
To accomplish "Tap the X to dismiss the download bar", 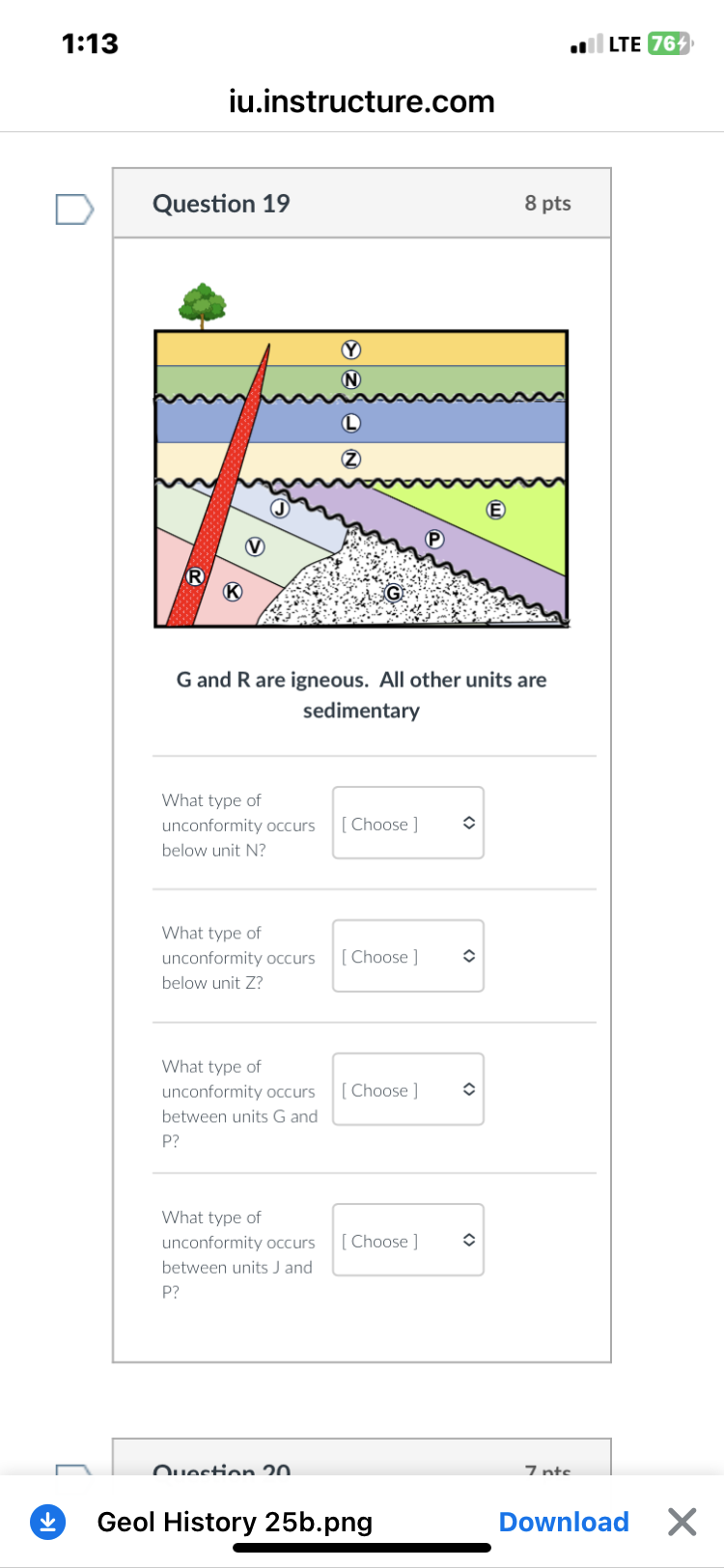I will point(682,1522).
